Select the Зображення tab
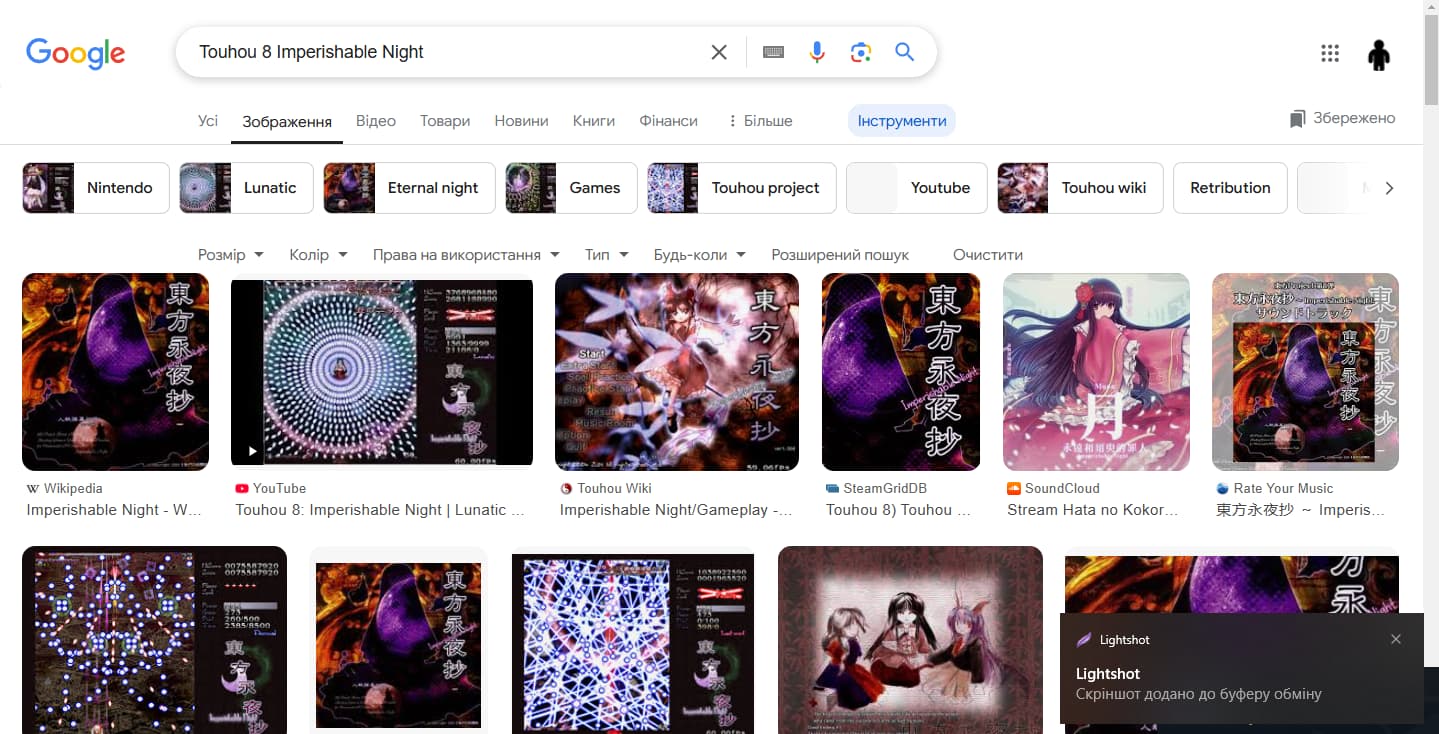 coord(287,122)
